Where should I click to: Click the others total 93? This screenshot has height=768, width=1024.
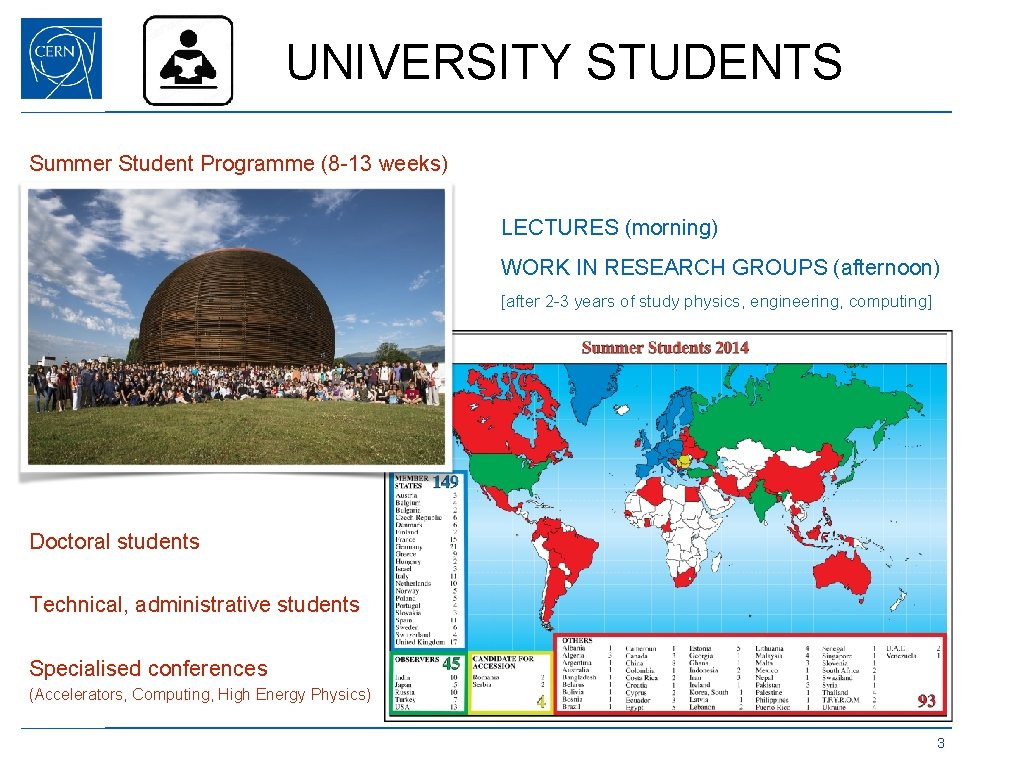coord(926,701)
